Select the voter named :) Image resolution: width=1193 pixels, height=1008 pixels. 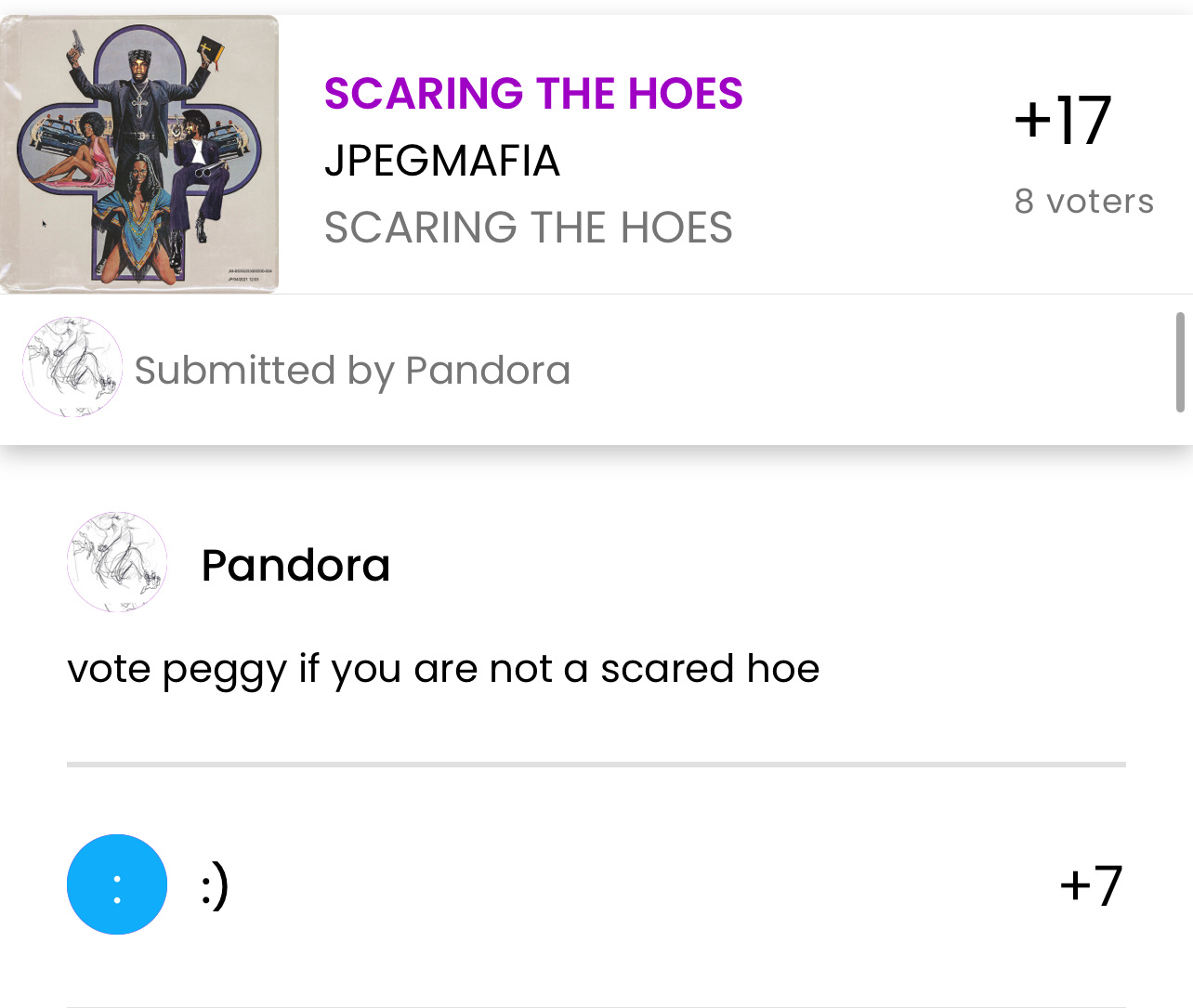(215, 885)
